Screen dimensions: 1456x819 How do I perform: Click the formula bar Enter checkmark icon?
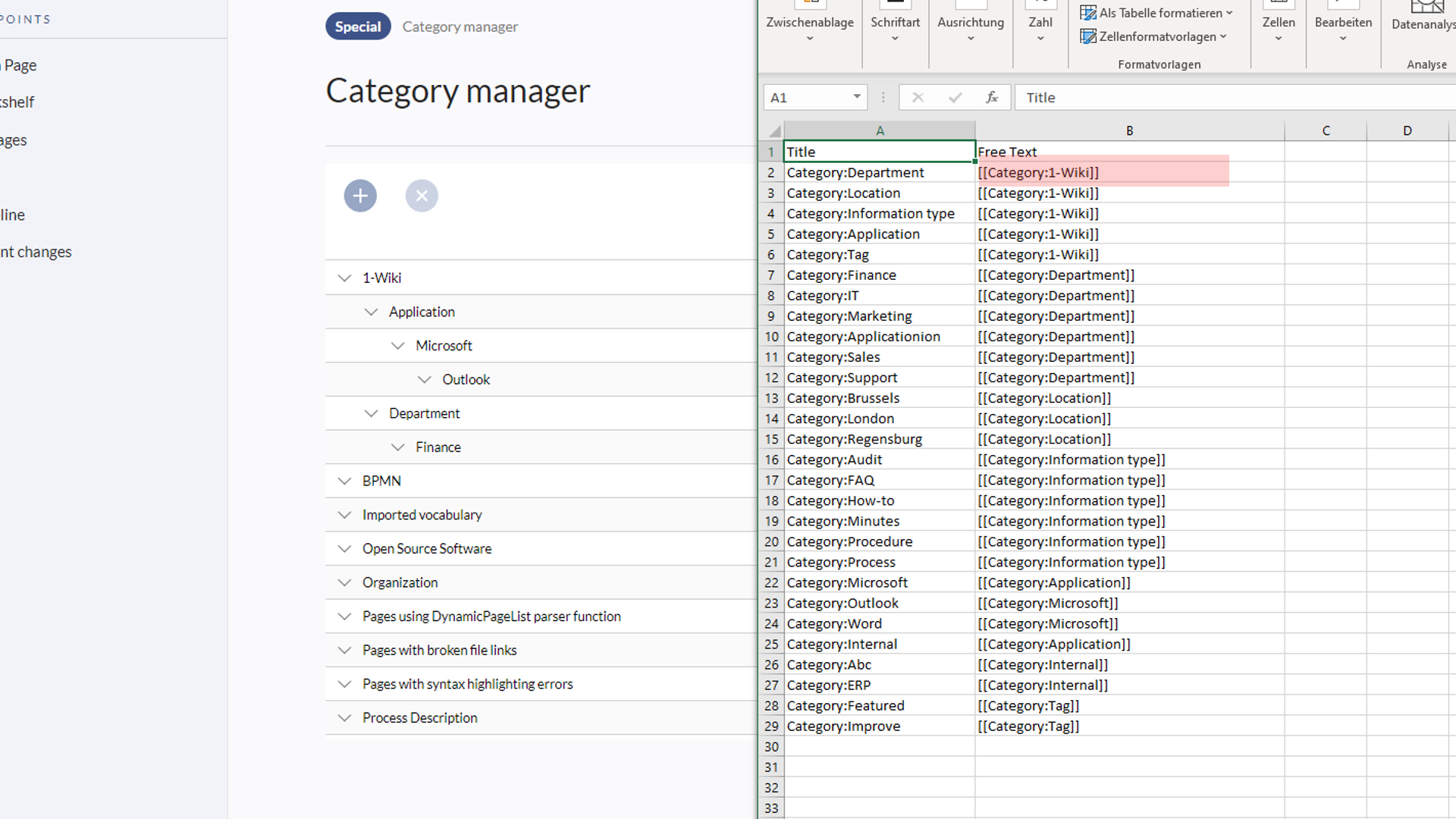point(955,97)
